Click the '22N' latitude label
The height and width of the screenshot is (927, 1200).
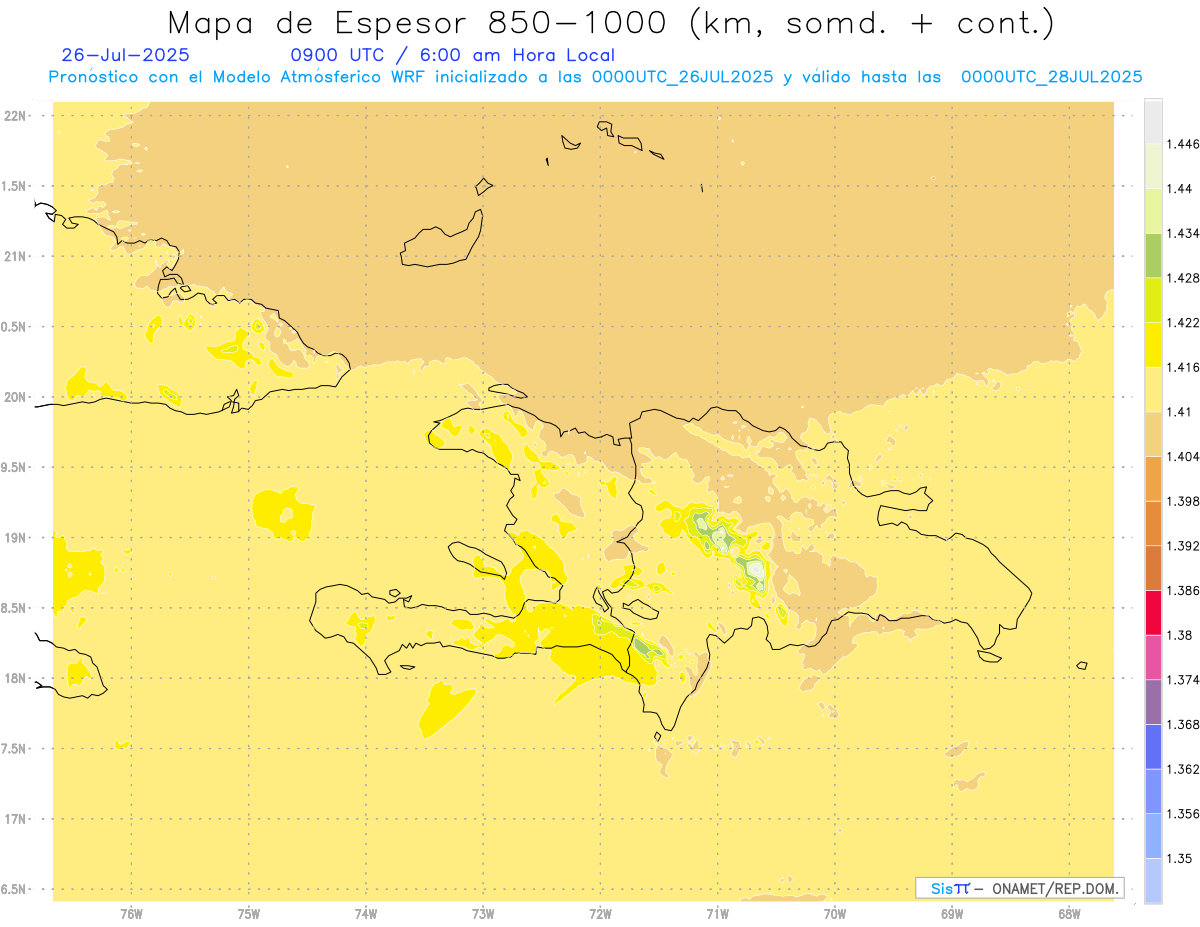[x=15, y=115]
